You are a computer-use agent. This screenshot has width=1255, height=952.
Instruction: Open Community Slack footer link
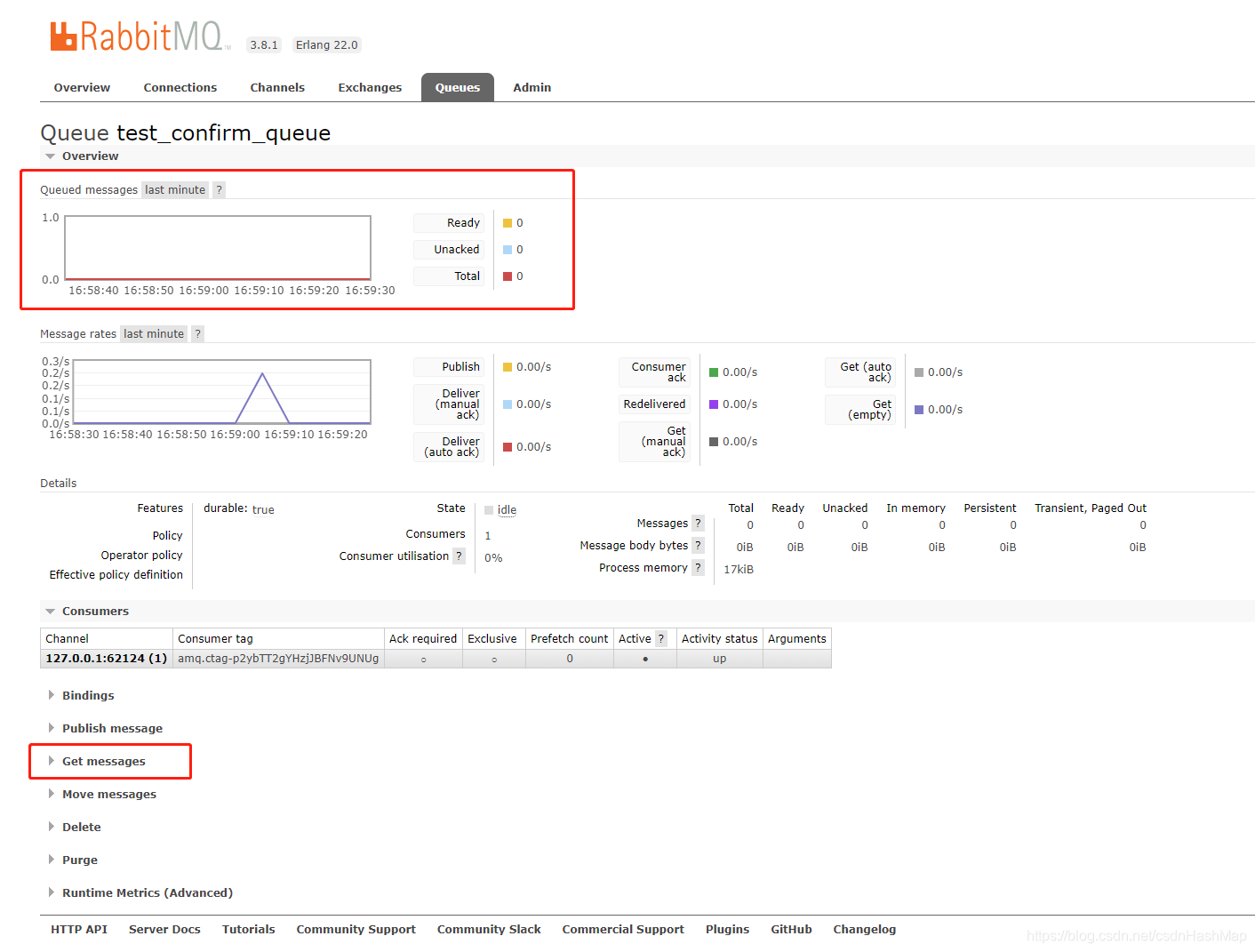[x=489, y=929]
